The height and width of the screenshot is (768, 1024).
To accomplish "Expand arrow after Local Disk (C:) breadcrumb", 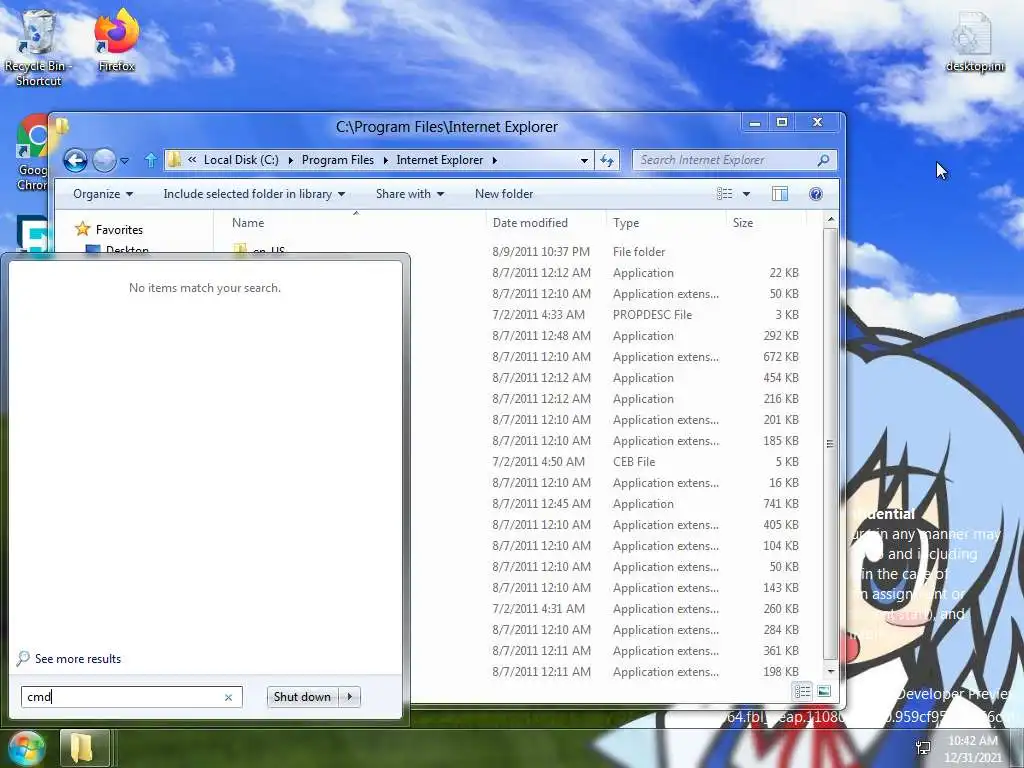I will [x=290, y=160].
